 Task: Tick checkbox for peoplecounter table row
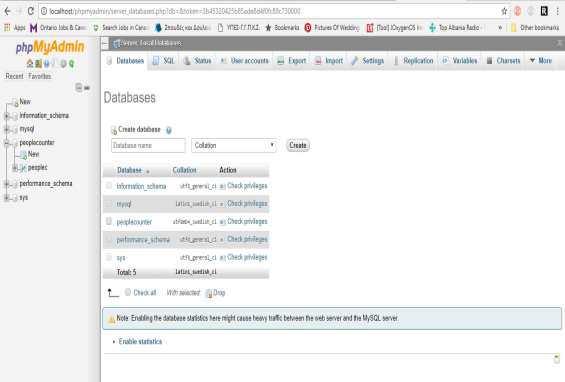pyautogui.click(x=109, y=221)
